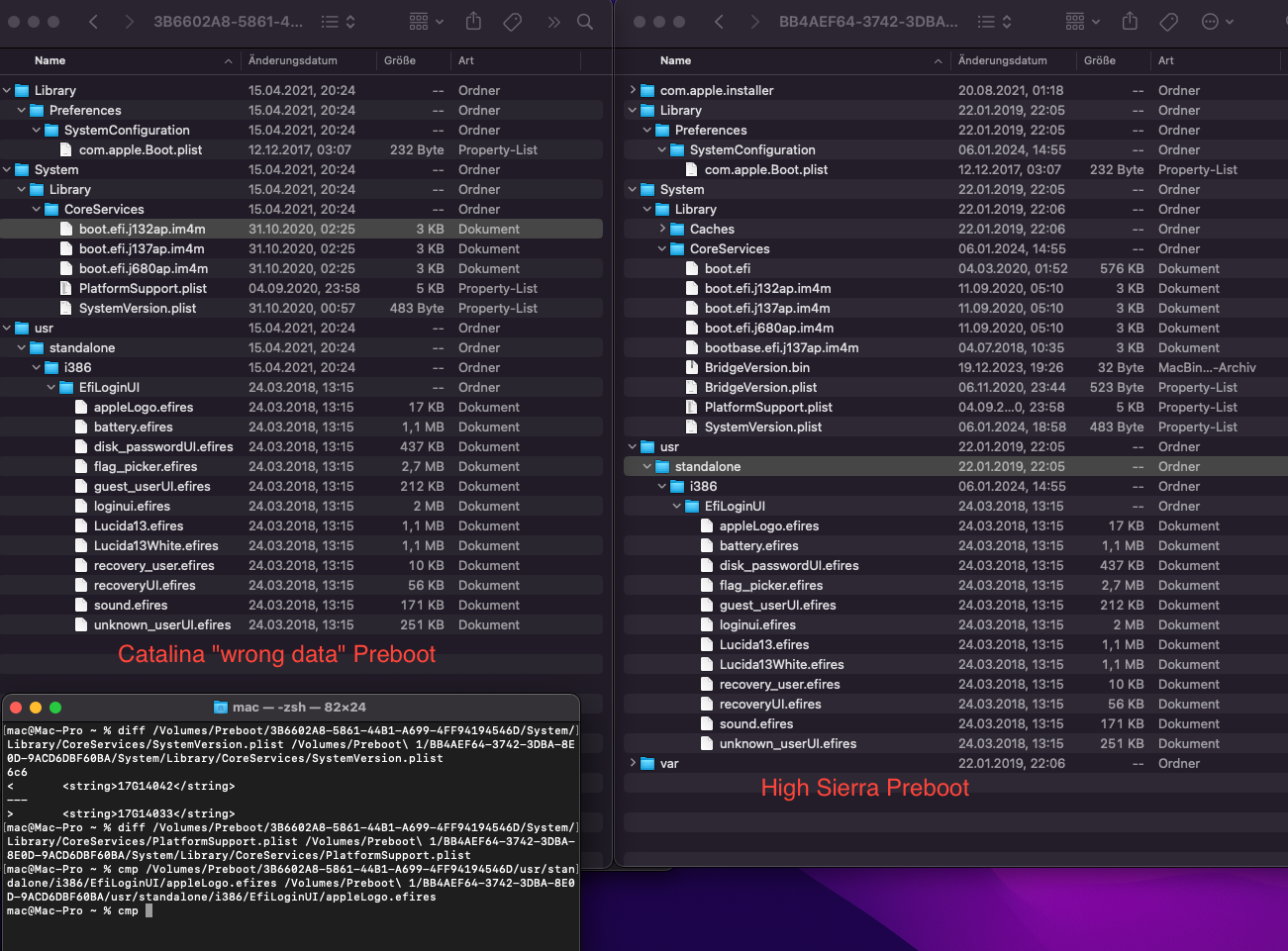This screenshot has height=951, width=1288.
Task: Go back in the left Finder window
Action: point(93,22)
